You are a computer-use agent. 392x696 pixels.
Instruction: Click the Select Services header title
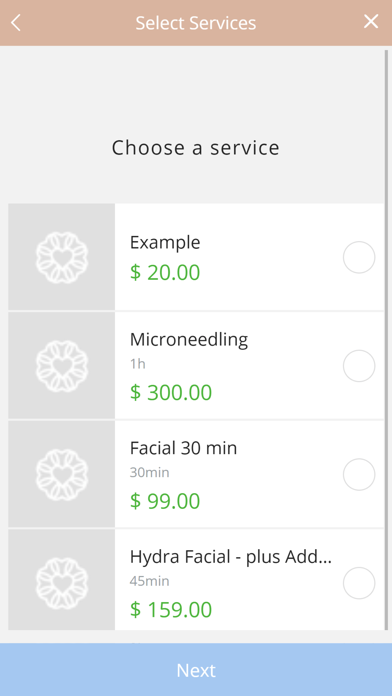click(196, 23)
